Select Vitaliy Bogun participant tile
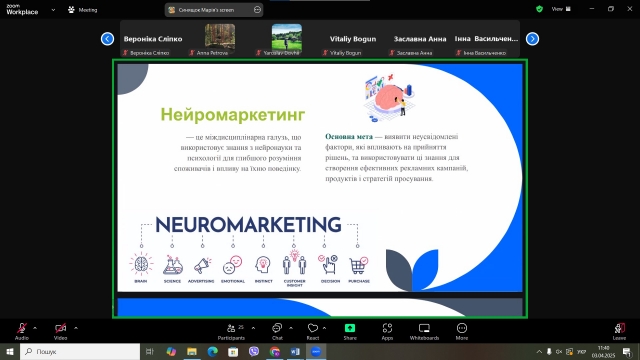This screenshot has width=640, height=360. tap(353, 39)
